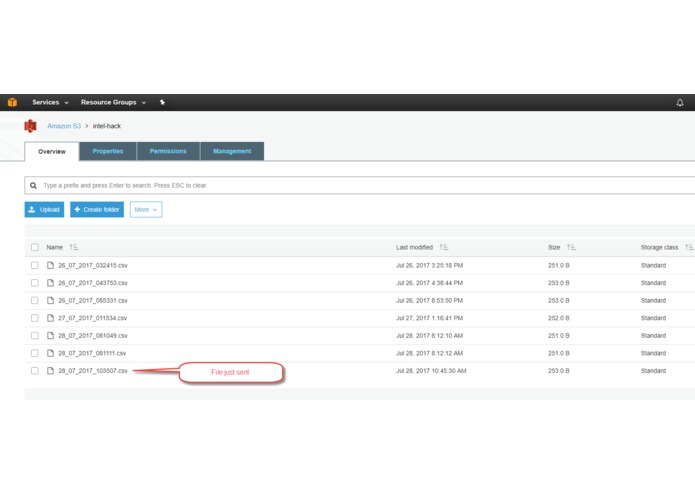This screenshot has height=494, width=695.
Task: Open file 28_07_2017_081049.csv
Action: (x=93, y=335)
